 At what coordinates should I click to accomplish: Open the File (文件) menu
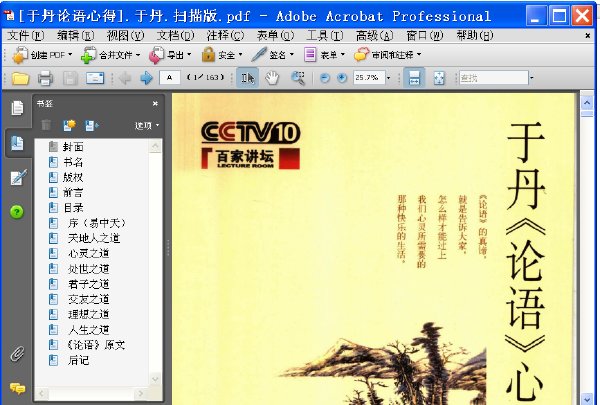(26, 36)
